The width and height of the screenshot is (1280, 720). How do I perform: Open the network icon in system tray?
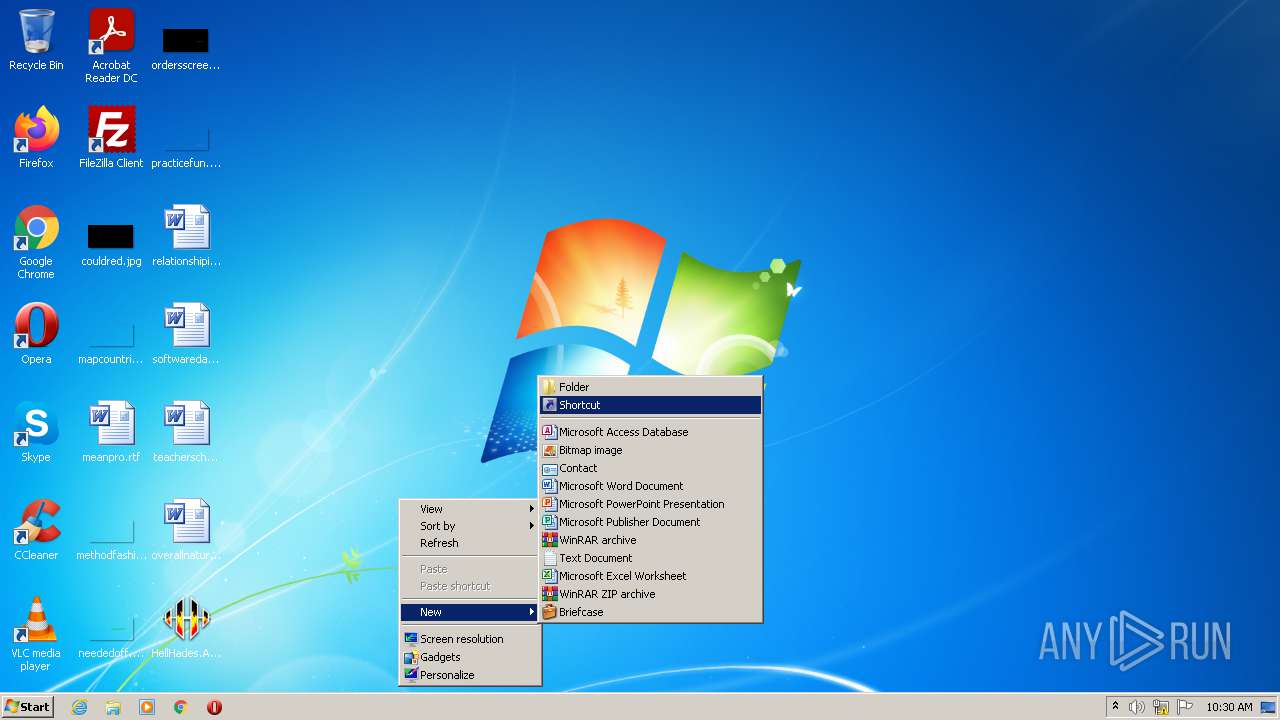click(1161, 707)
